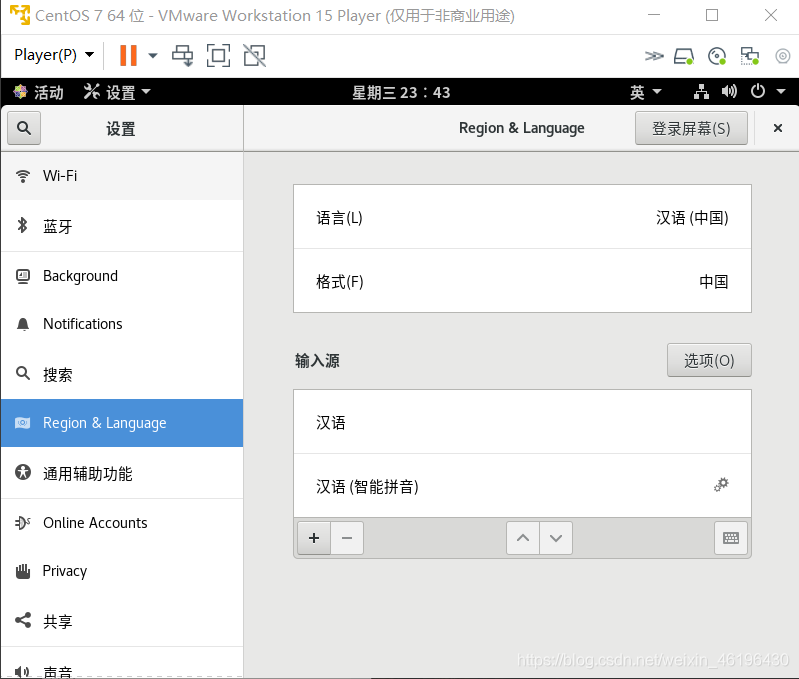Change 格式(F) formats row
Screen dimensions: 799x679
tap(522, 281)
